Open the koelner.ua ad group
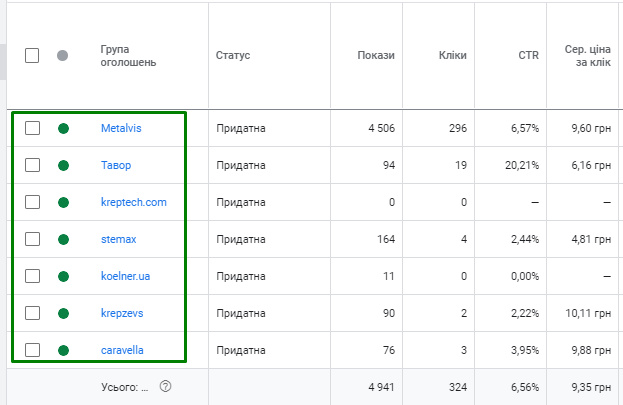The height and width of the screenshot is (405, 623). coord(126,276)
